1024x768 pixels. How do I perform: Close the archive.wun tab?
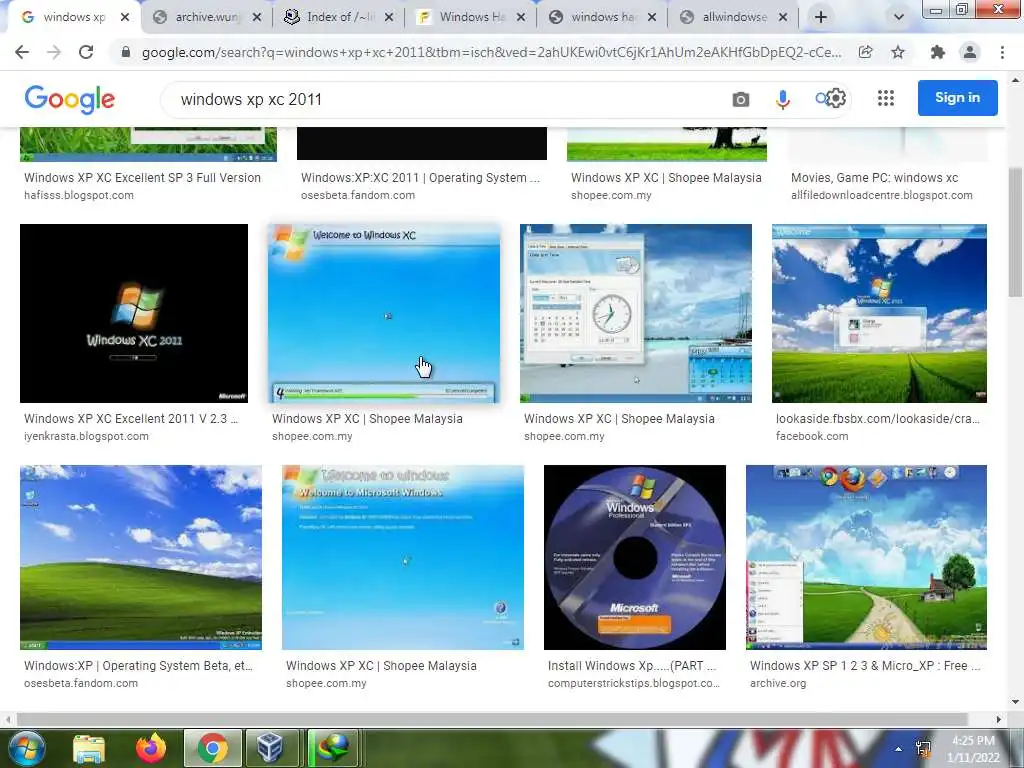[x=257, y=18]
